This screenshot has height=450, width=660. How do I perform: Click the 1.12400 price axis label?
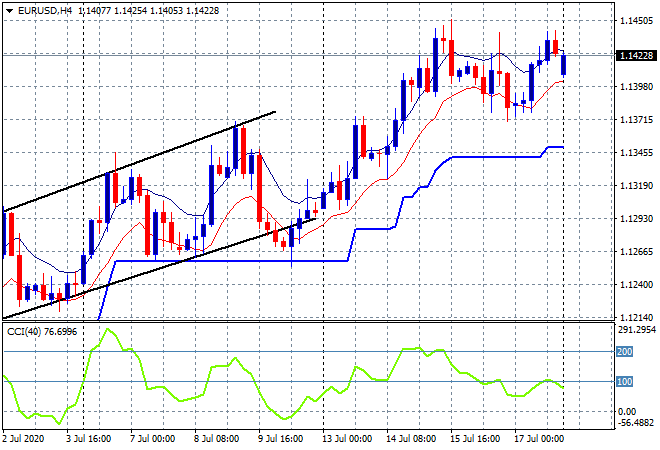tap(637, 285)
